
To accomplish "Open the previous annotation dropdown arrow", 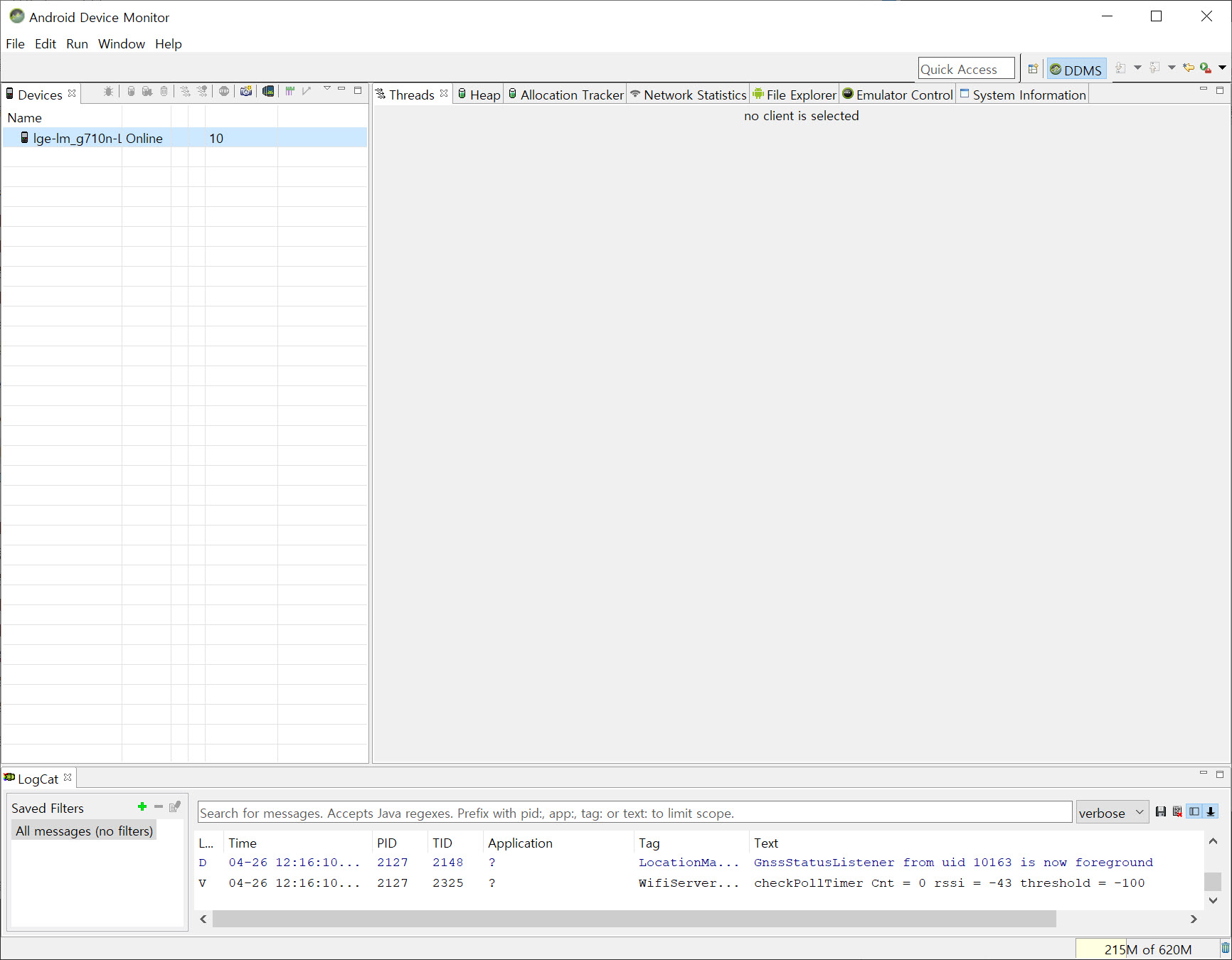I will (1172, 68).
